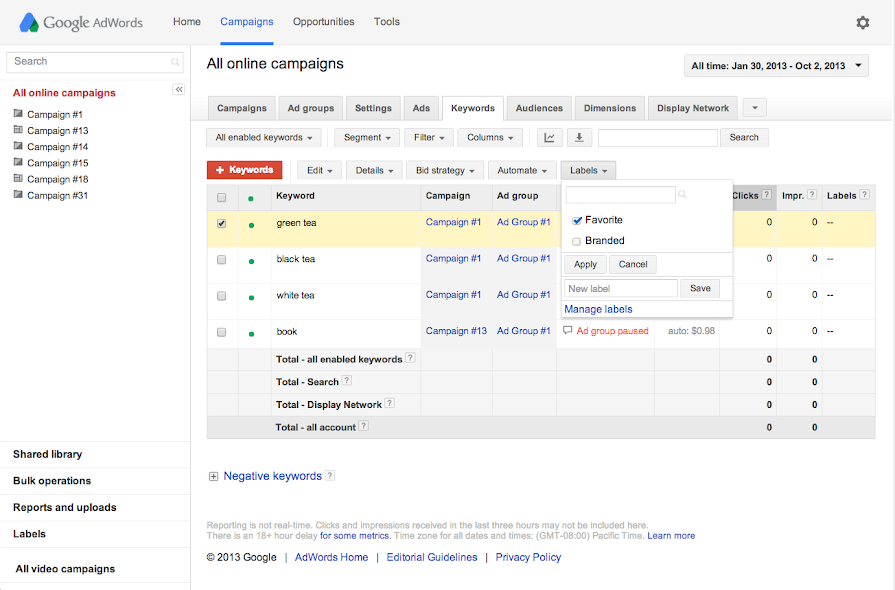Image resolution: width=895 pixels, height=590 pixels.
Task: Open the settings gear menu
Action: (x=862, y=22)
